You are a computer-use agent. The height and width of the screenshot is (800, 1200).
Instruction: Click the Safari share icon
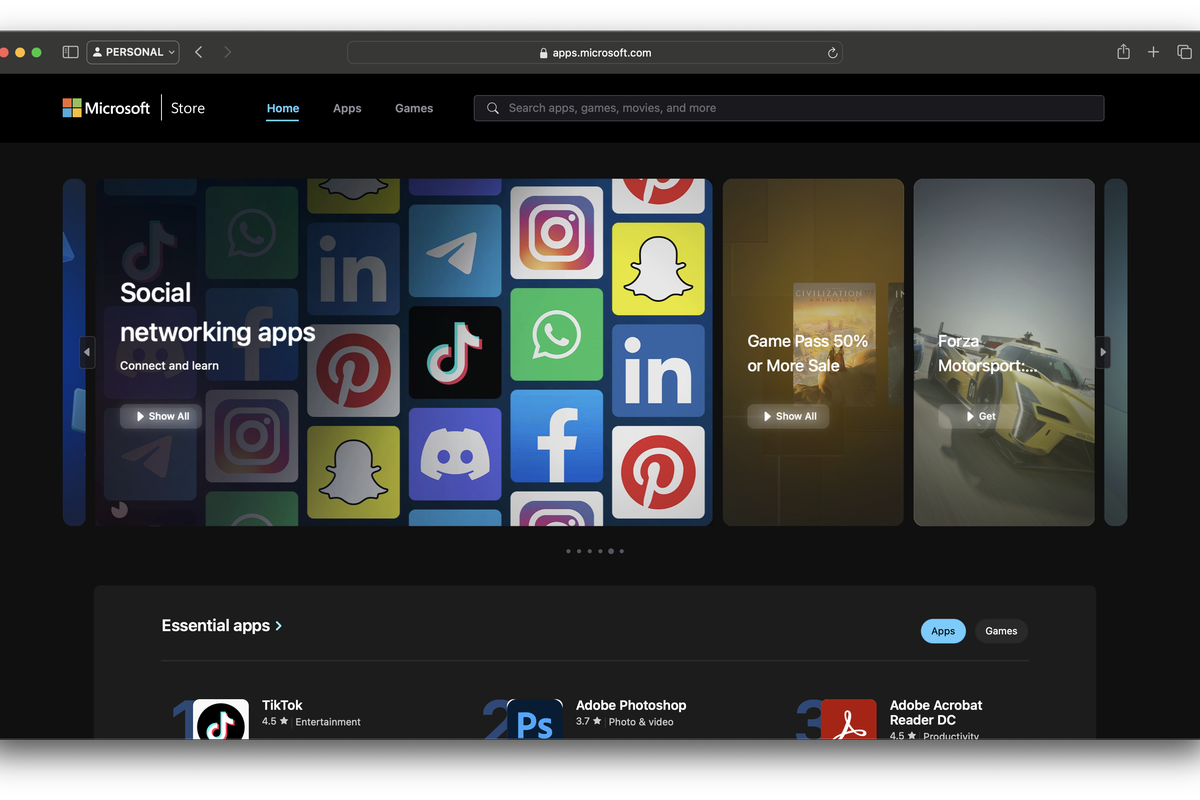tap(1122, 51)
